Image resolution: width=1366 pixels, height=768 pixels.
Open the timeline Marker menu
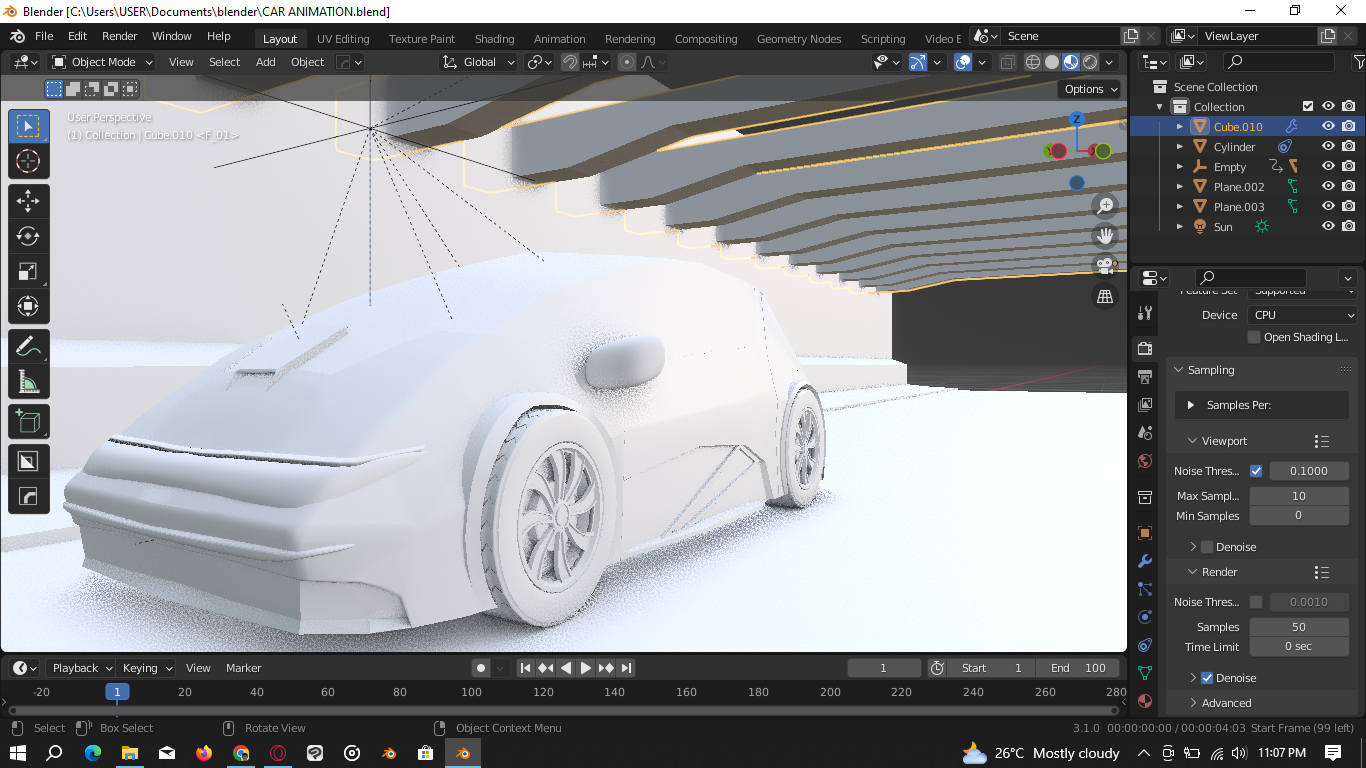[x=243, y=668]
